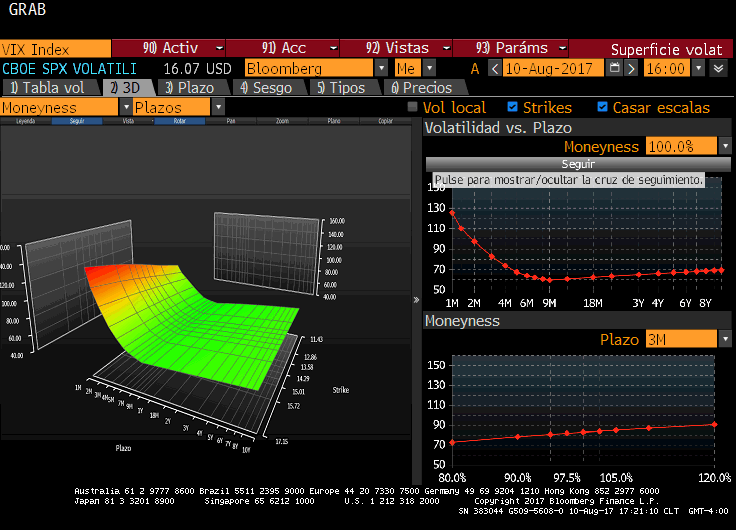Click the 120.0% point on Moneyness chart
Viewport: 736px width, 530px height.
point(714,424)
